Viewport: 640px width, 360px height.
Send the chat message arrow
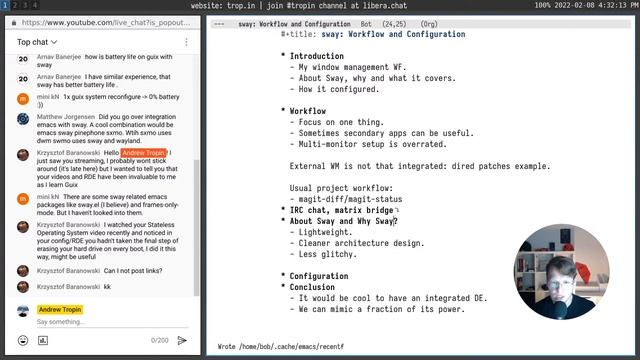182,340
